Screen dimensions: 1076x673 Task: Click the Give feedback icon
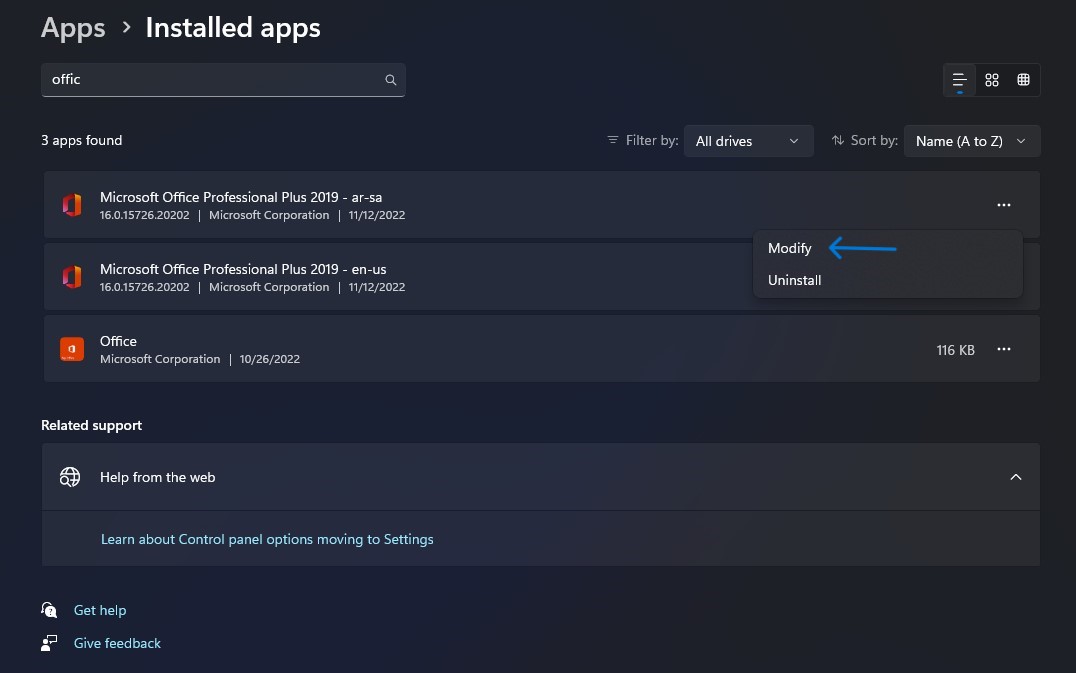(x=49, y=643)
